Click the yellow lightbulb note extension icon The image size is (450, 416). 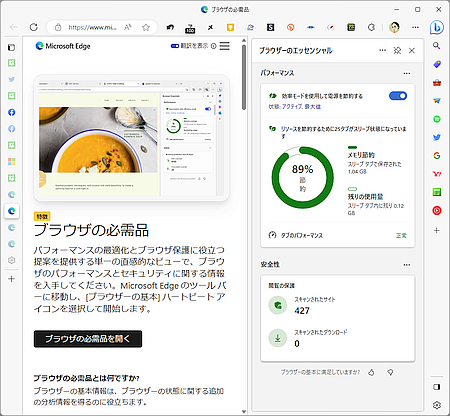click(230, 27)
